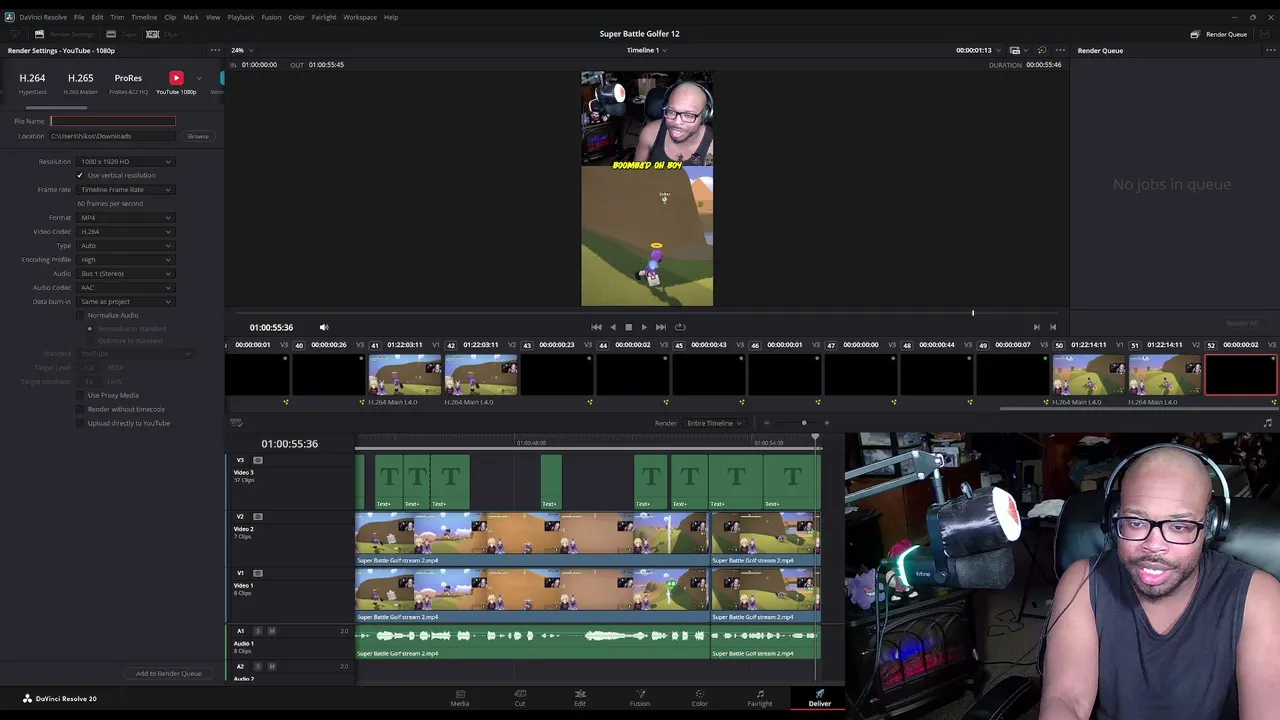The image size is (1280, 720).
Task: Mute the Audio 2 track (M)
Action: click(x=271, y=666)
